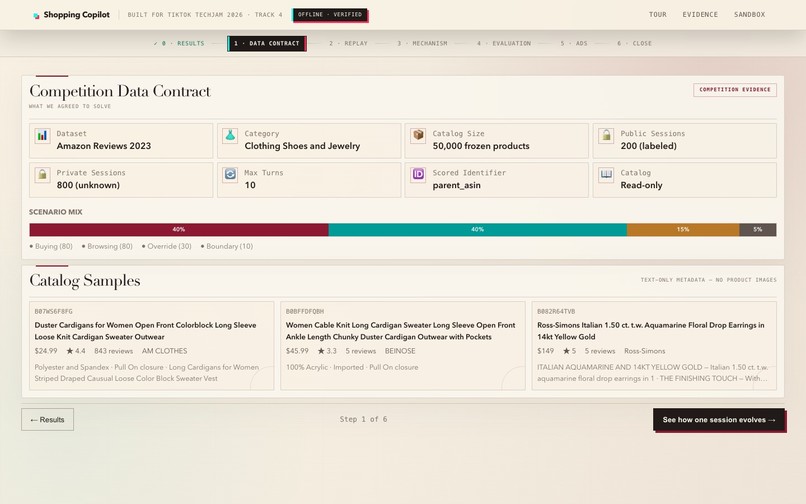The height and width of the screenshot is (504, 806).
Task: Click the 800 (unknown) value
Action: point(88,185)
